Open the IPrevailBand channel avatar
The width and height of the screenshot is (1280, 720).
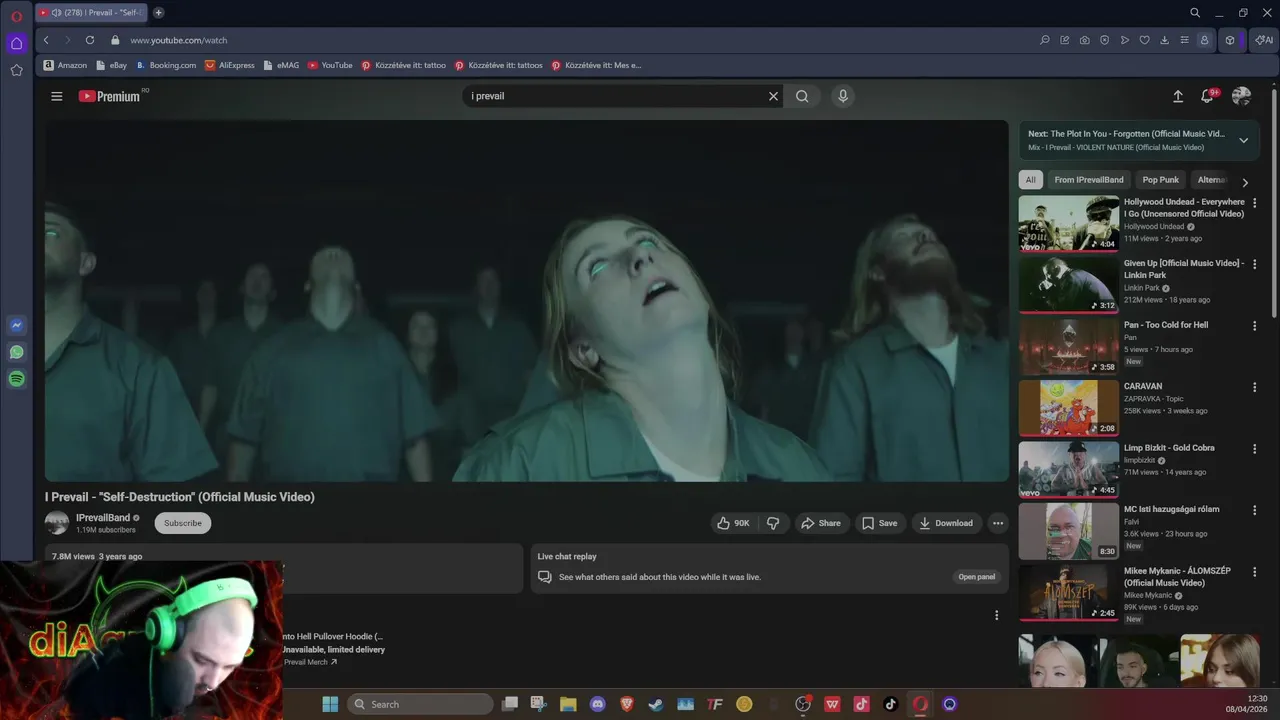57,523
